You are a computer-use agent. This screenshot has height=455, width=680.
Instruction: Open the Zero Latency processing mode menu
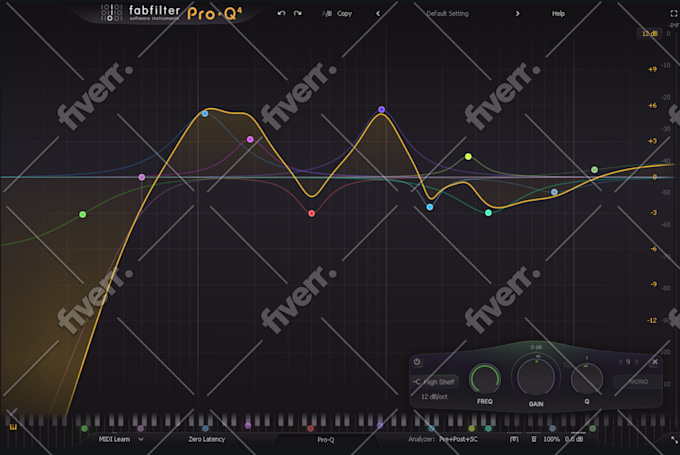[206, 439]
